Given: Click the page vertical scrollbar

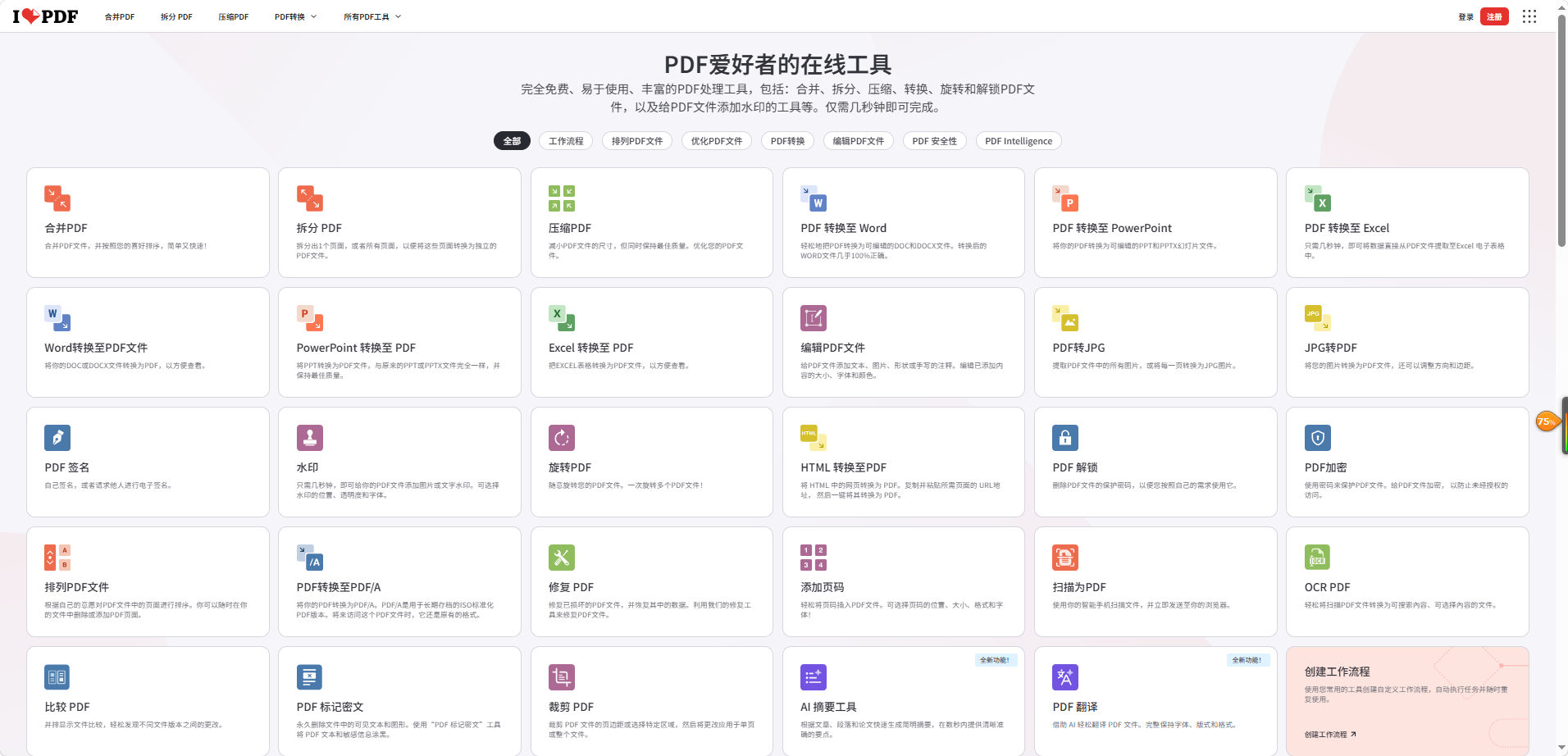Looking at the screenshot, I should [1561, 378].
